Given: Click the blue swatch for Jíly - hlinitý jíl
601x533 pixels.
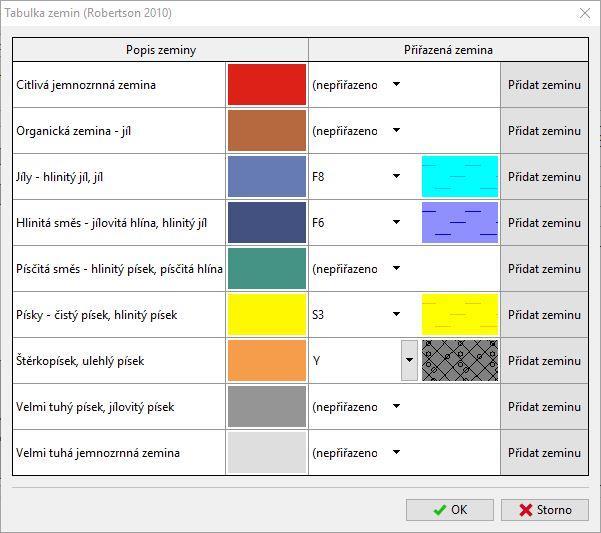Looking at the screenshot, I should pyautogui.click(x=267, y=176).
